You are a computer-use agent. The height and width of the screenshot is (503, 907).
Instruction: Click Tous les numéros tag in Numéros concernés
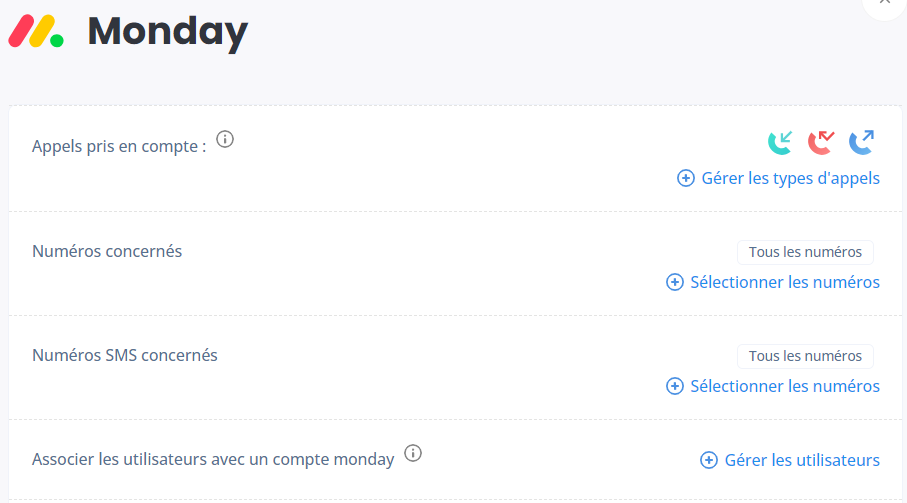click(x=805, y=252)
